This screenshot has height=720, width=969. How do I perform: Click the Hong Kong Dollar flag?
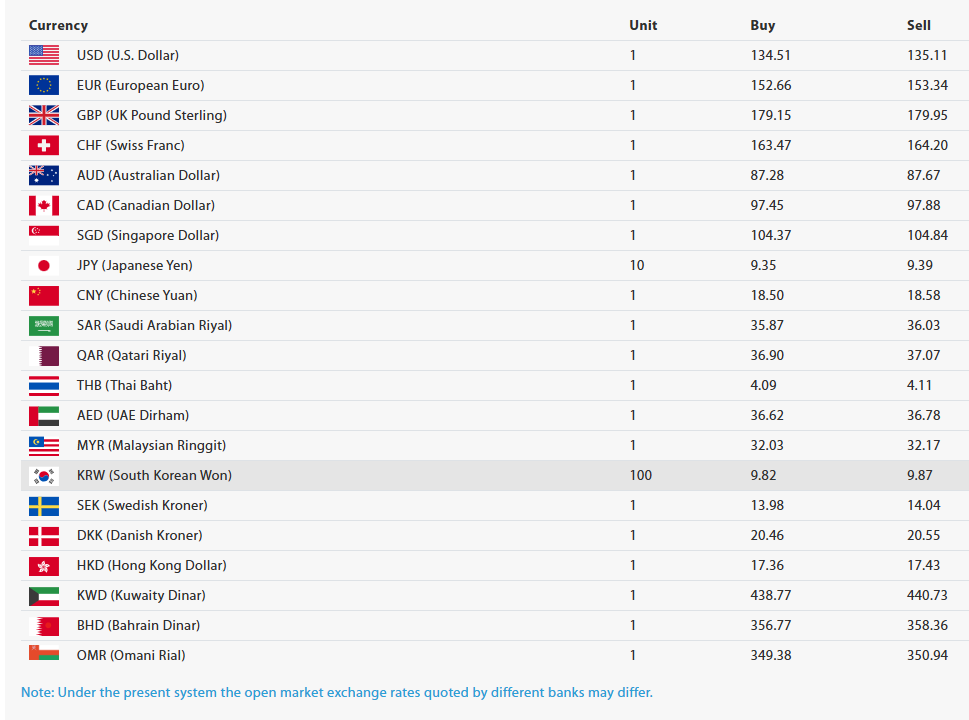[x=44, y=566]
